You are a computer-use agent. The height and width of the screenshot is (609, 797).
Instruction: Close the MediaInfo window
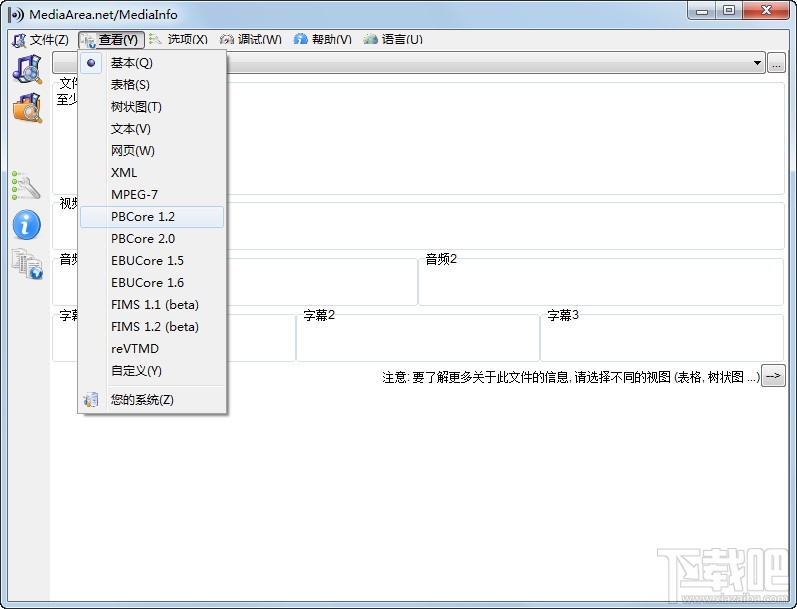[x=767, y=11]
